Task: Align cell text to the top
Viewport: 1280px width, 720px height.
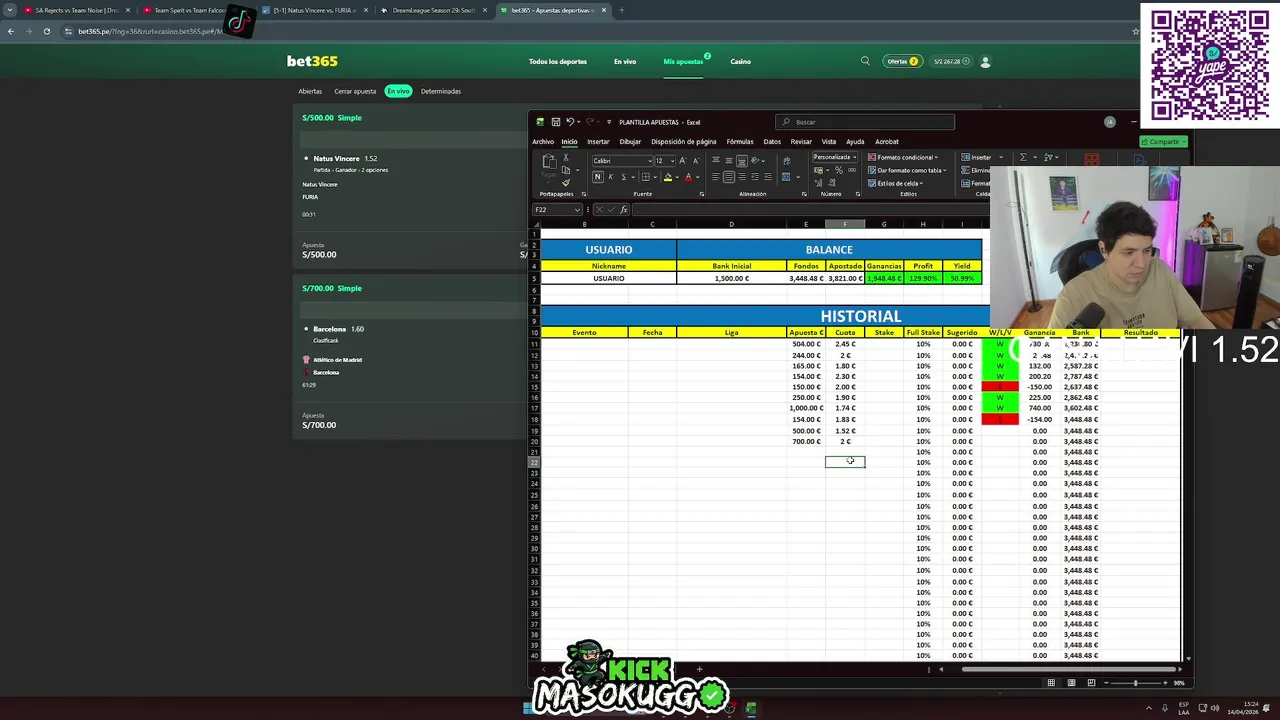Action: click(716, 160)
